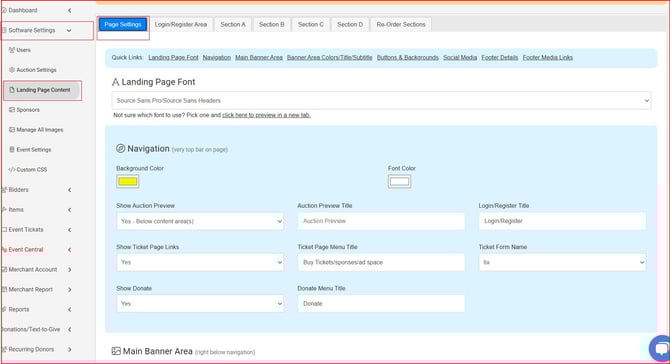Click the Auction Settings gear icon
Viewport: 670px width, 364px height.
12,70
